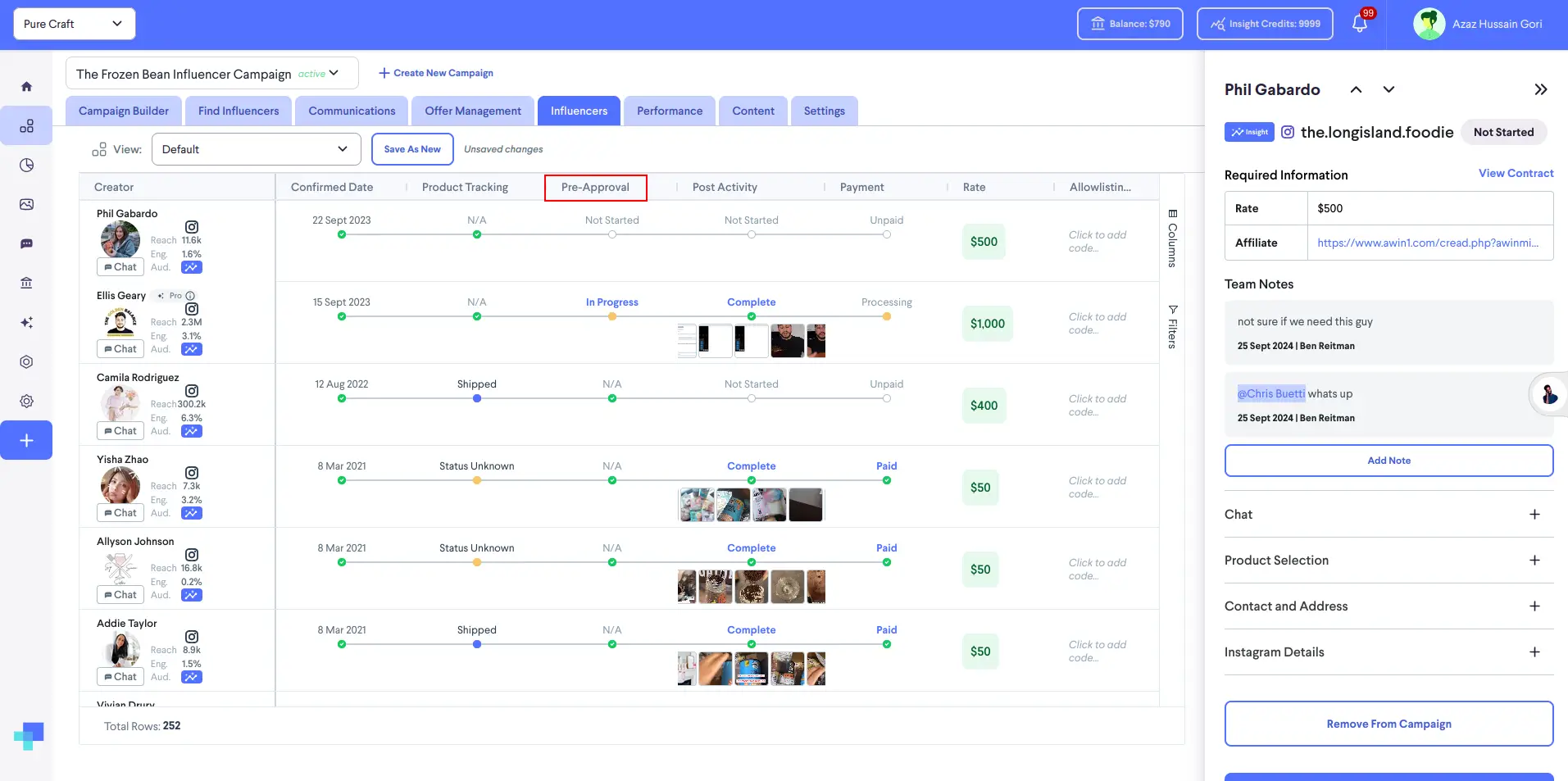Click the $1,000 rate badge for Ellis Geary
Image resolution: width=1568 pixels, height=781 pixels.
tap(987, 324)
